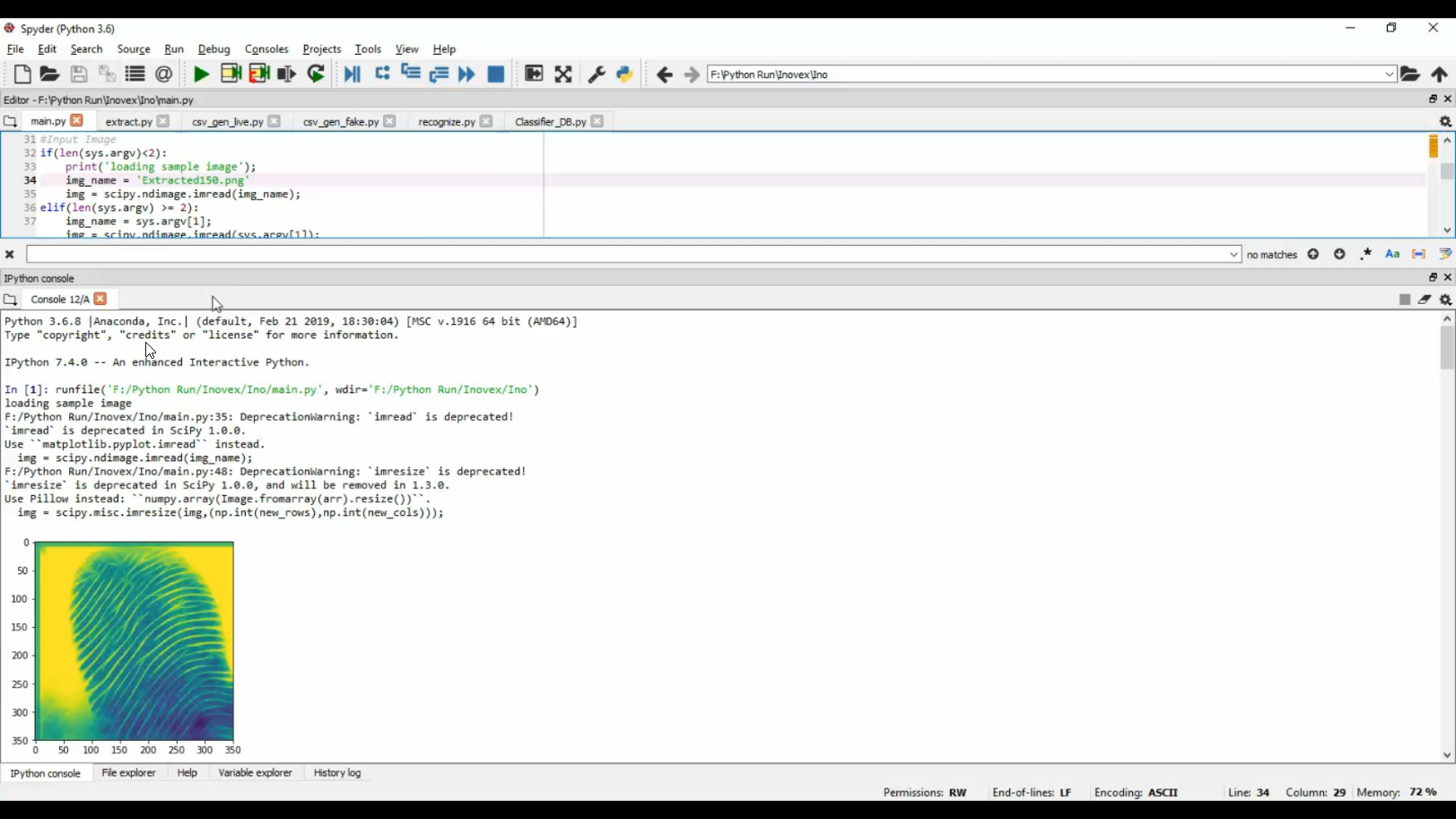Browse a working directory with folder button
Screen dimensions: 1456x819
1410,74
